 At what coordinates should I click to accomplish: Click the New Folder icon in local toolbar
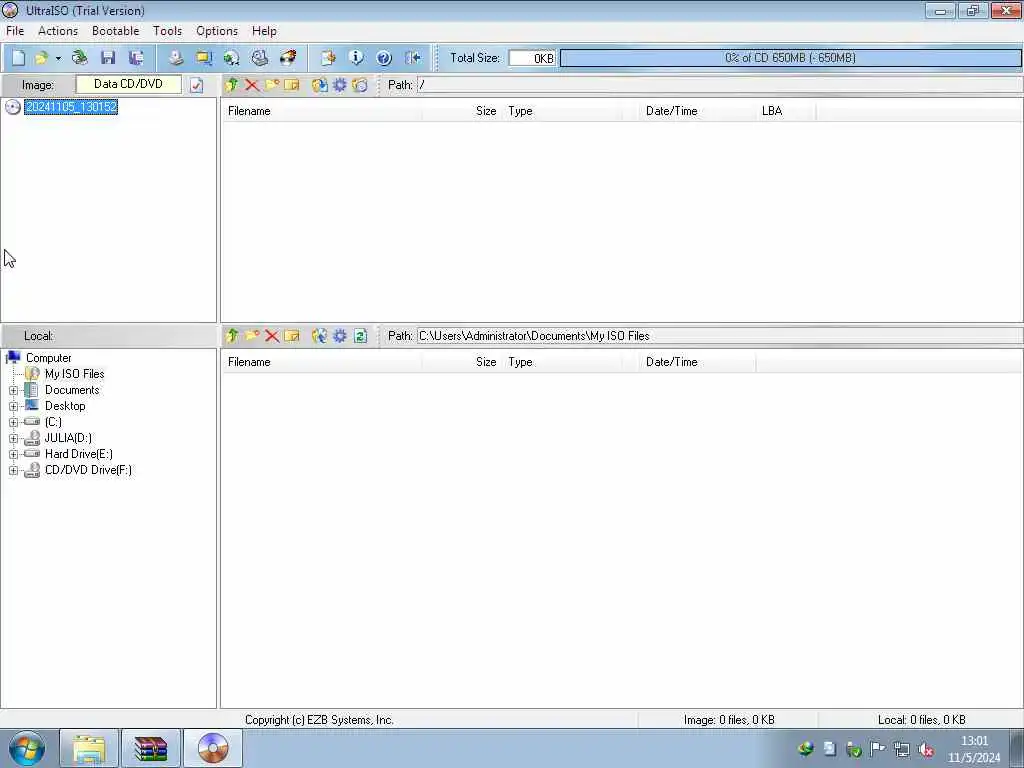pos(251,336)
